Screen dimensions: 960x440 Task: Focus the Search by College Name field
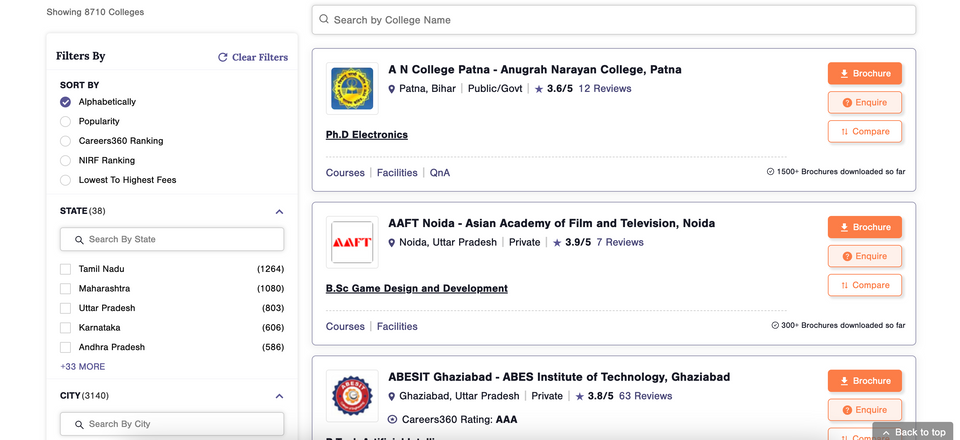613,20
